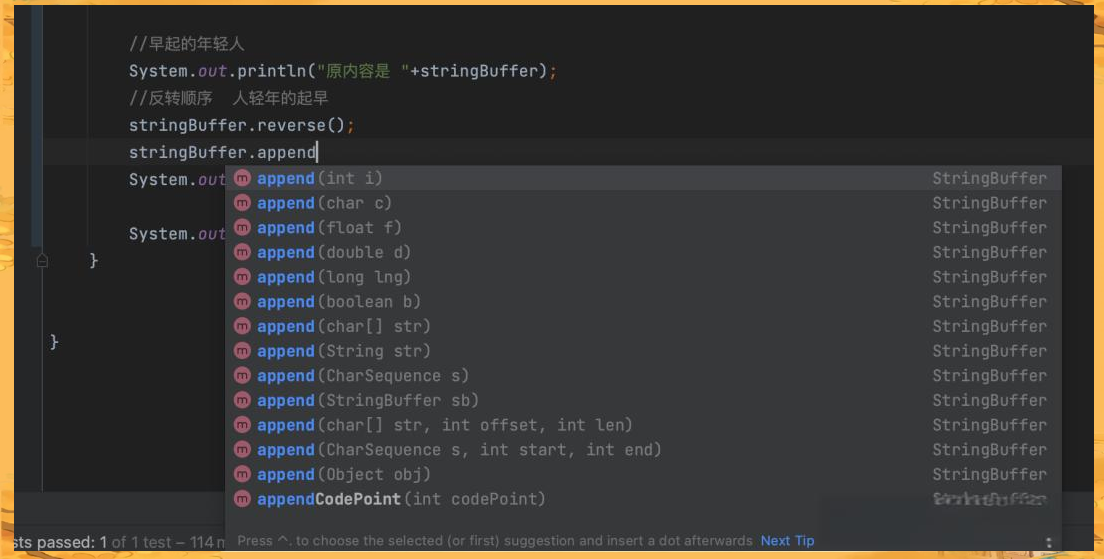1104x559 pixels.
Task: Click method icon beside append(long lng)
Action: tap(242, 277)
